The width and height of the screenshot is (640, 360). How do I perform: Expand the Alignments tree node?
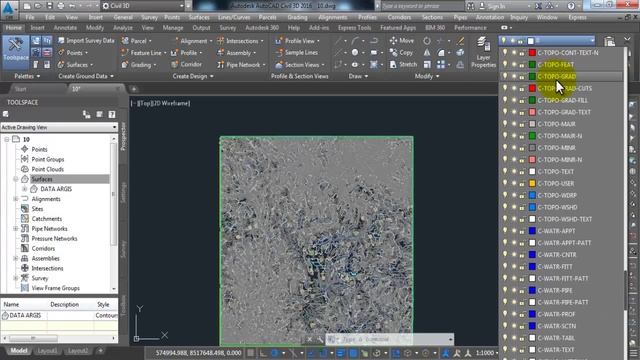pyautogui.click(x=16, y=199)
